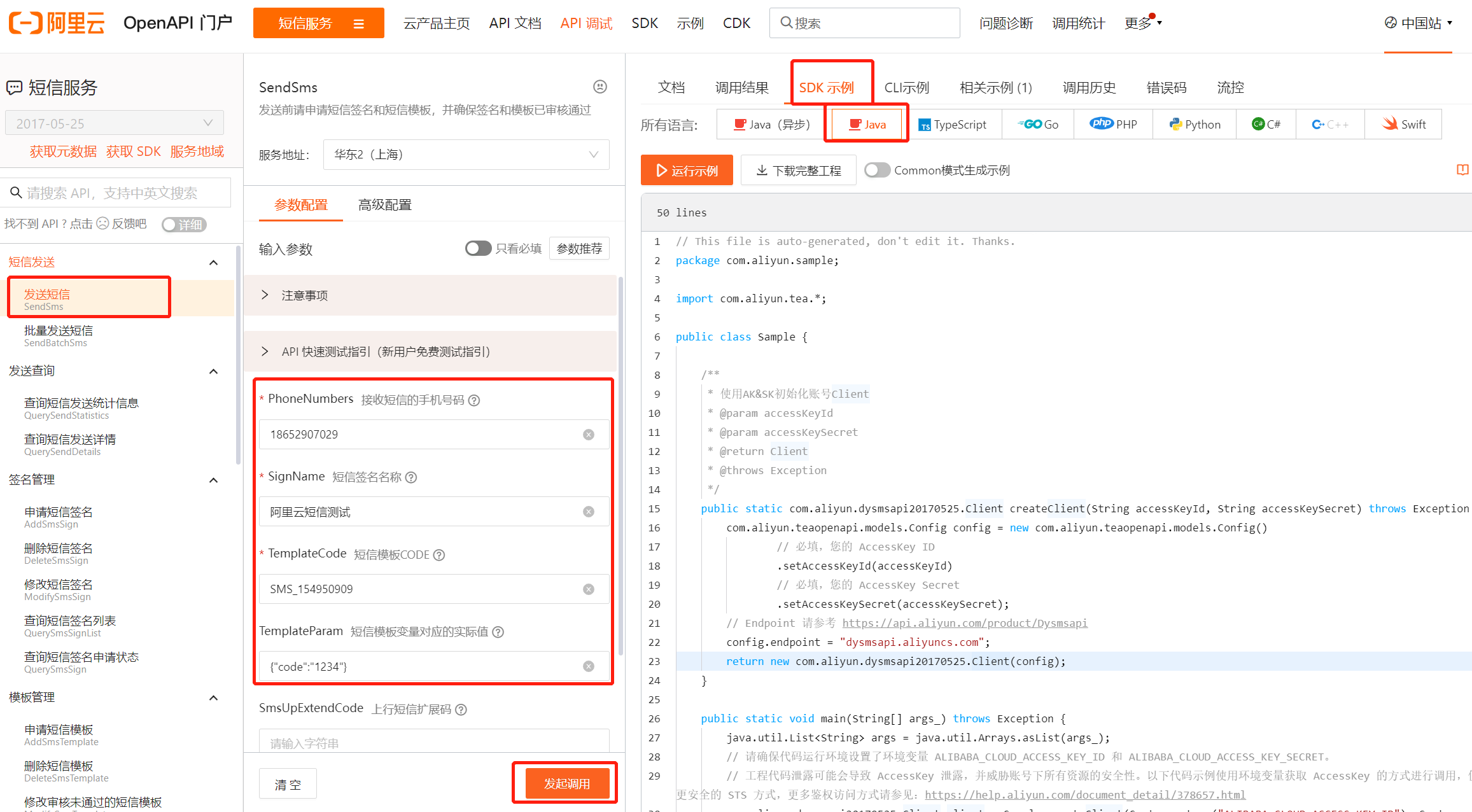1472x812 pixels.
Task: Click the 参数推荐 button
Action: point(579,248)
